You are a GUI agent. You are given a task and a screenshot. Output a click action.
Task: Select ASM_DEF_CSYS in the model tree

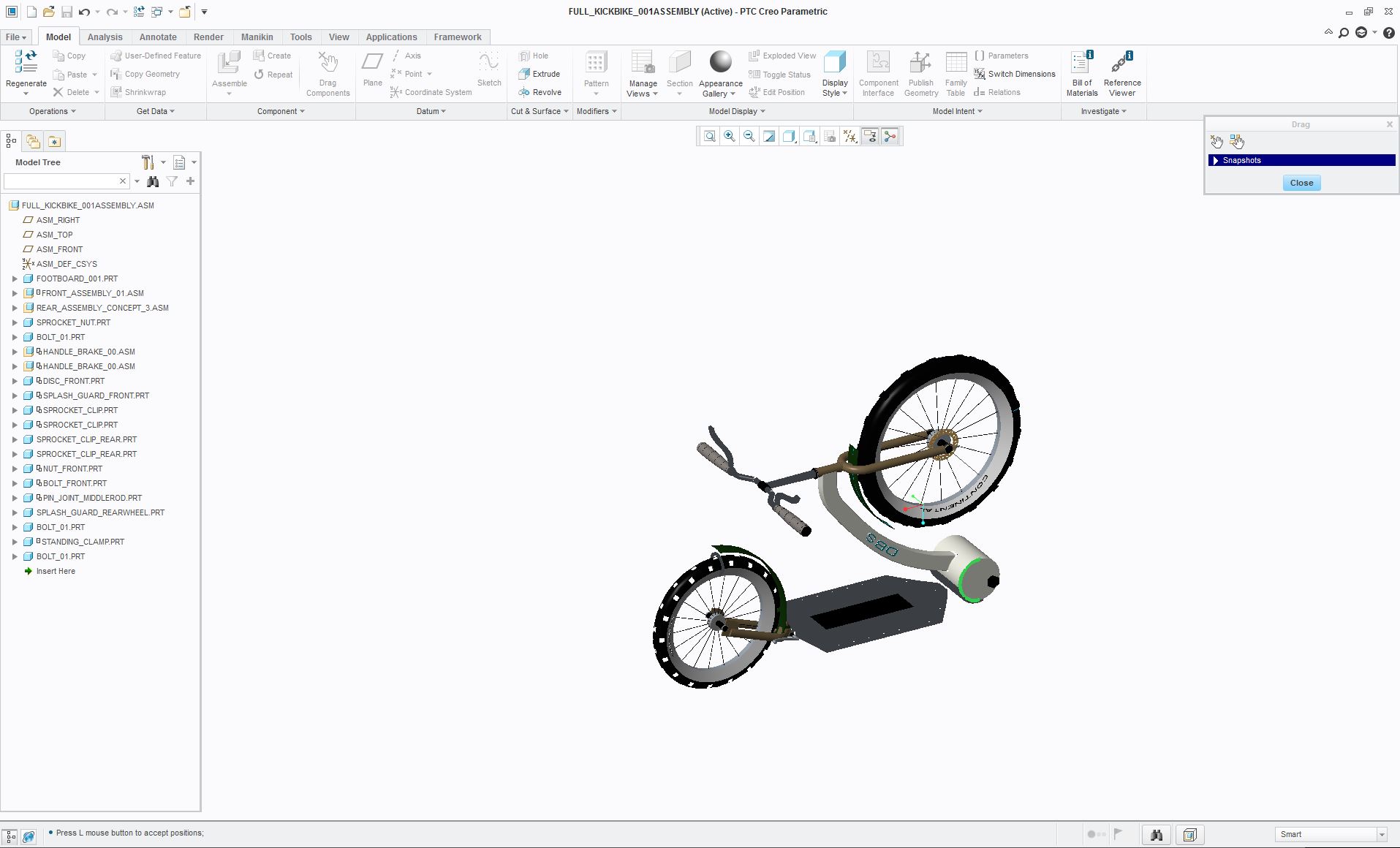point(67,264)
